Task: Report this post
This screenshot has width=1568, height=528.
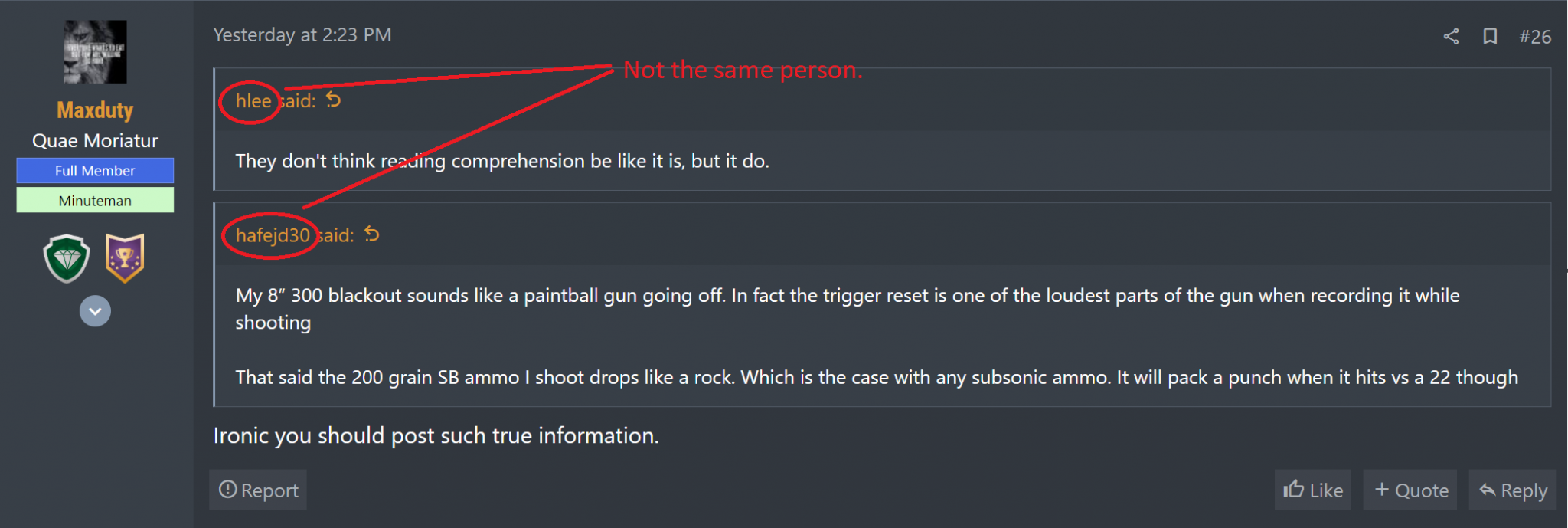Action: click(258, 490)
